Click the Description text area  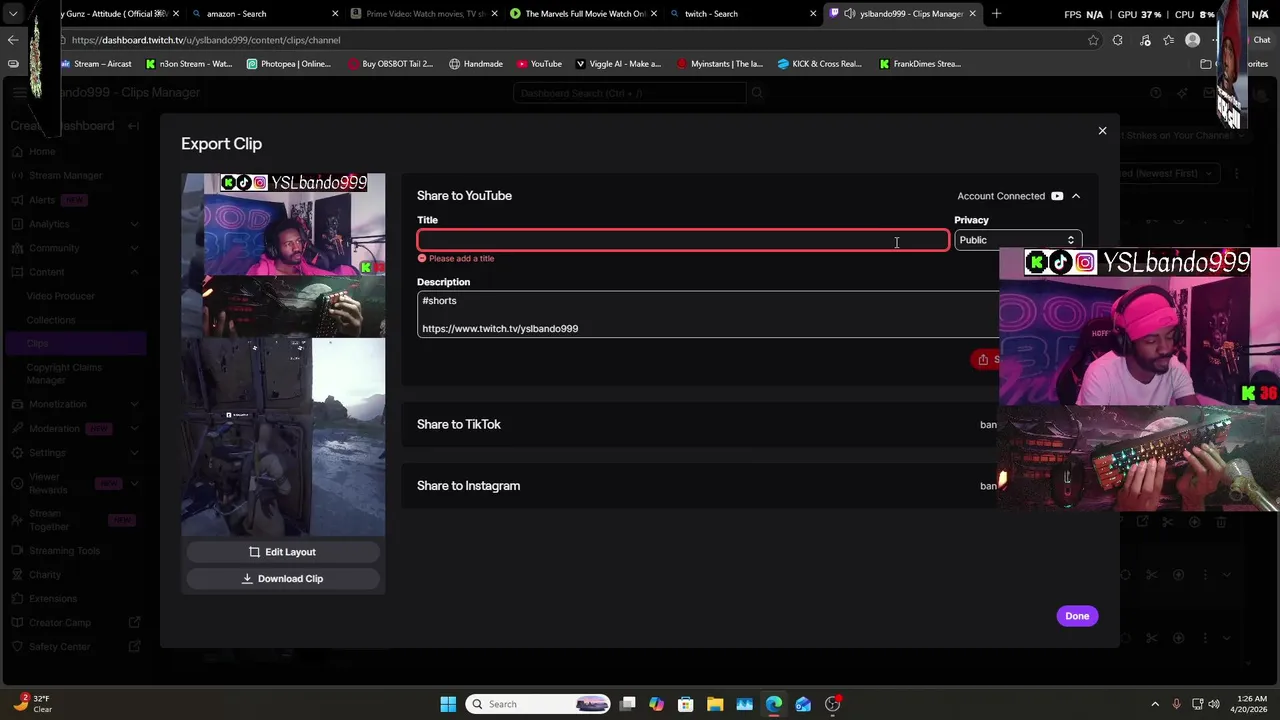708,314
